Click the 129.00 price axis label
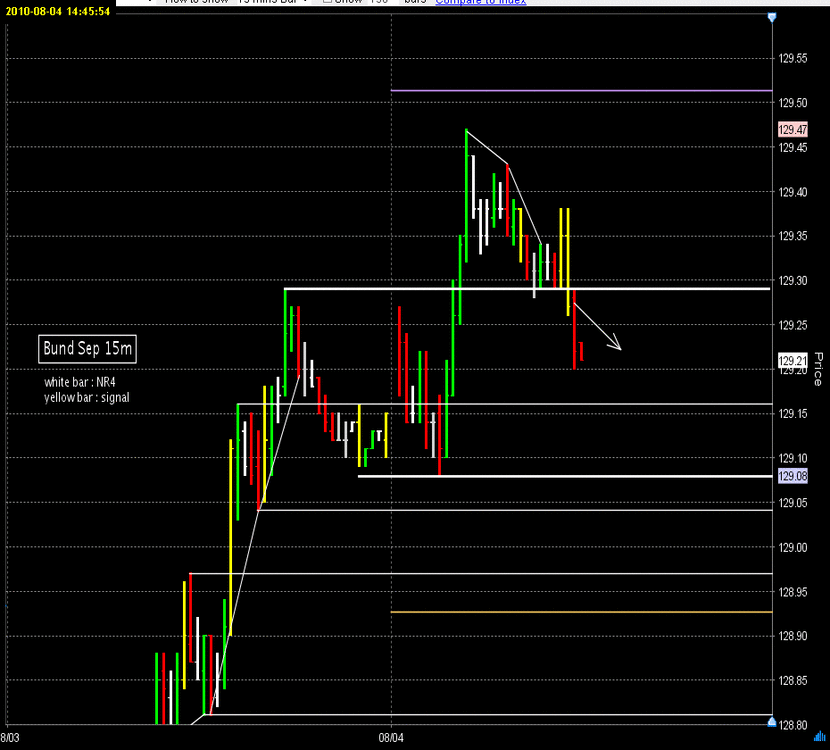Screen dimensions: 830x750 tap(793, 547)
